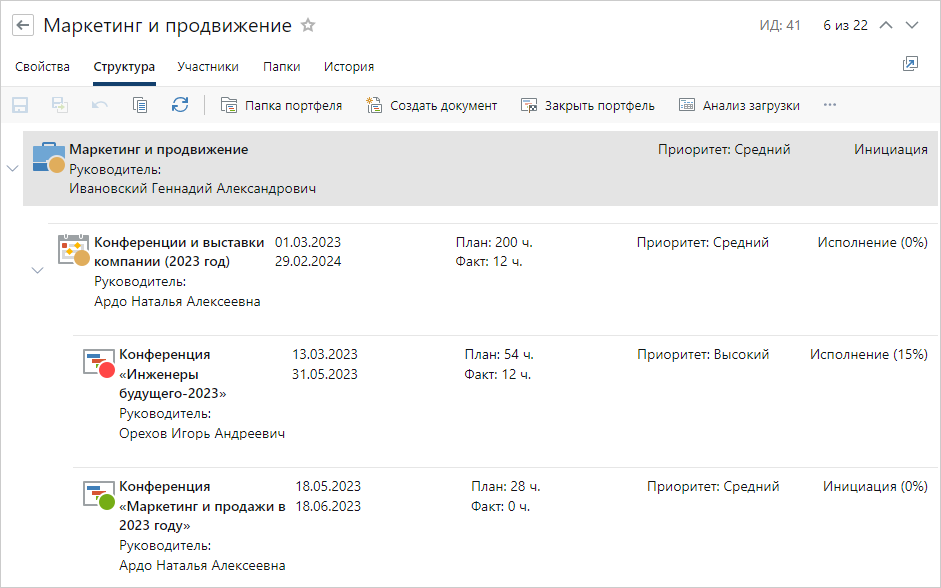
Task: Refresh the structure list
Action: click(x=179, y=102)
